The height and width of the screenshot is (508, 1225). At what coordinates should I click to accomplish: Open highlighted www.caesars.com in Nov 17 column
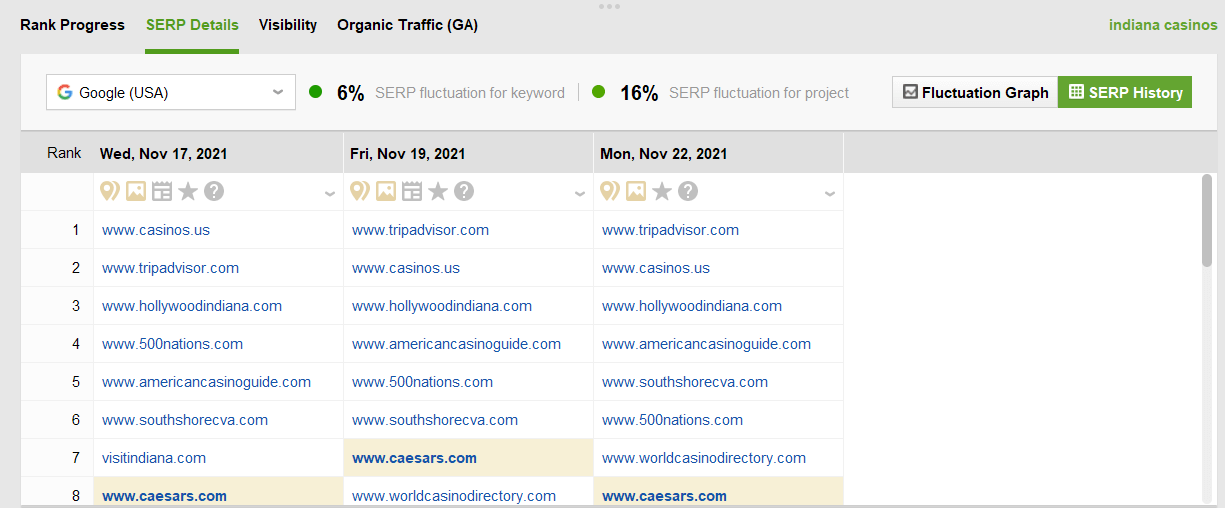[164, 496]
